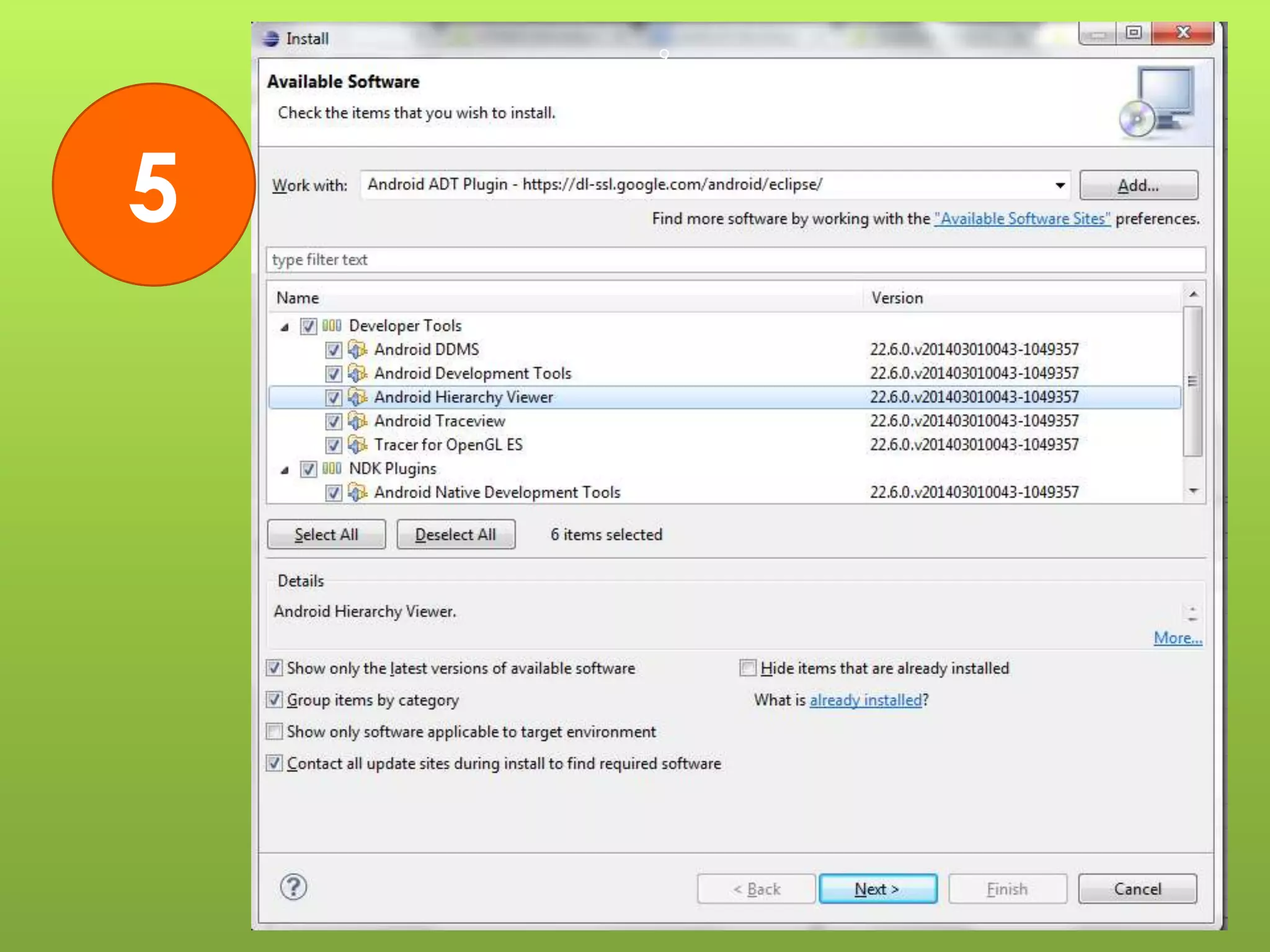Click the type filter text field

pyautogui.click(x=735, y=260)
